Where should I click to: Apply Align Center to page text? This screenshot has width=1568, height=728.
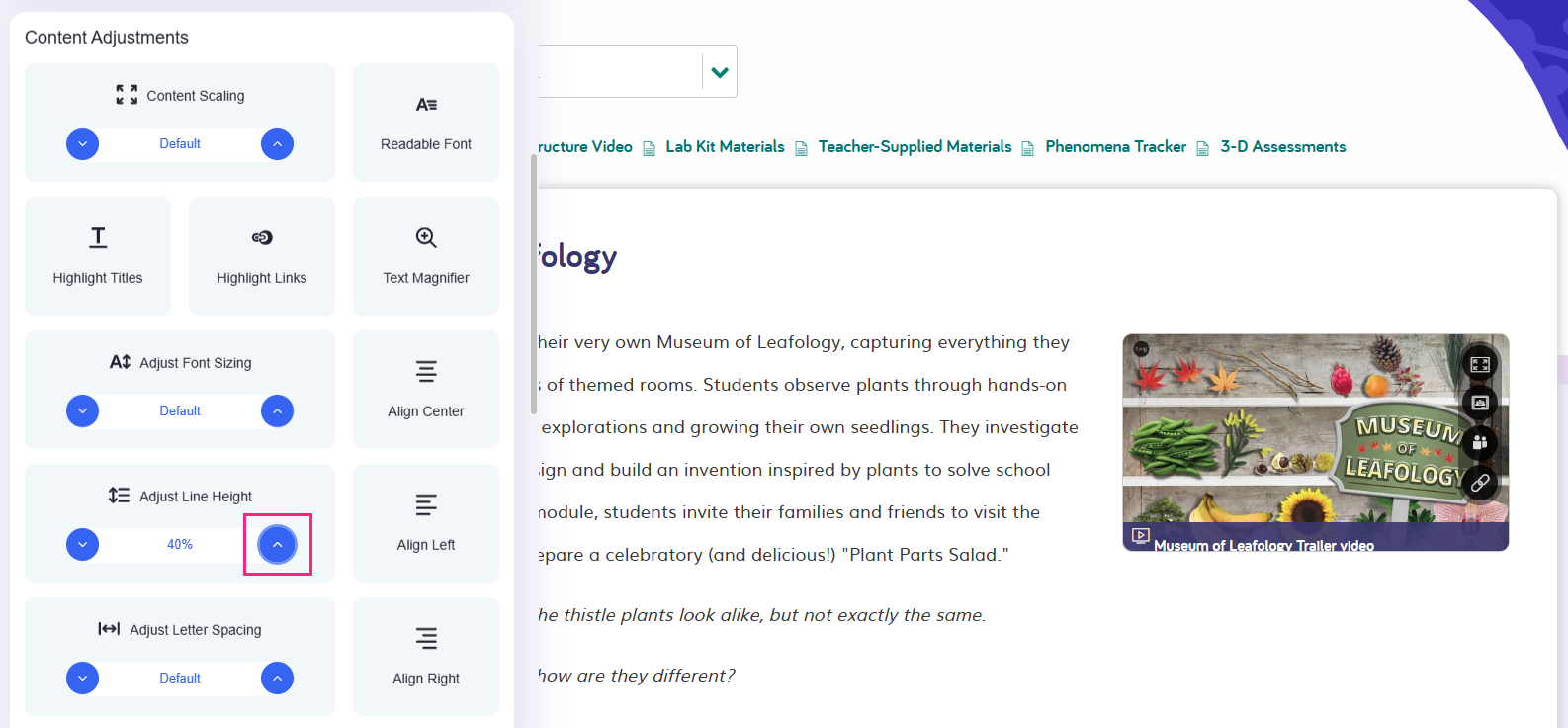(426, 390)
